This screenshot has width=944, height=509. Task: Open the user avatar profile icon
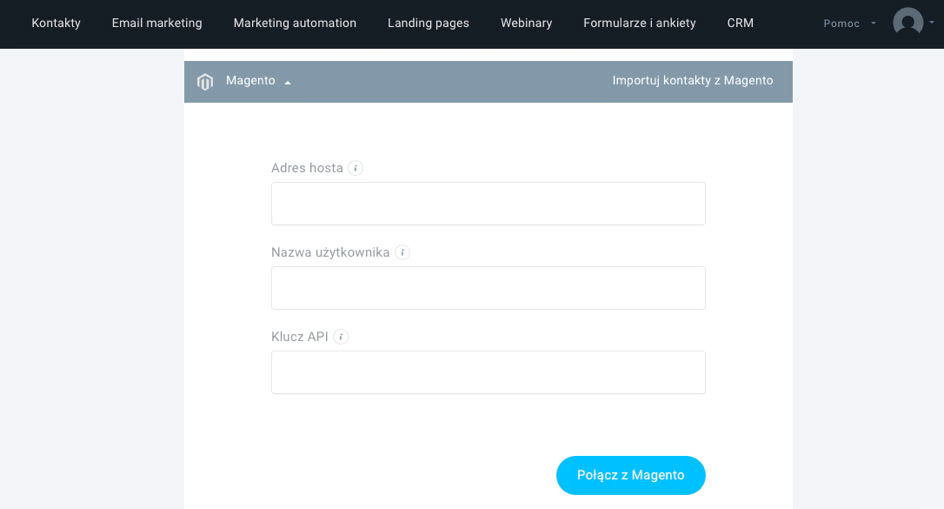[908, 22]
